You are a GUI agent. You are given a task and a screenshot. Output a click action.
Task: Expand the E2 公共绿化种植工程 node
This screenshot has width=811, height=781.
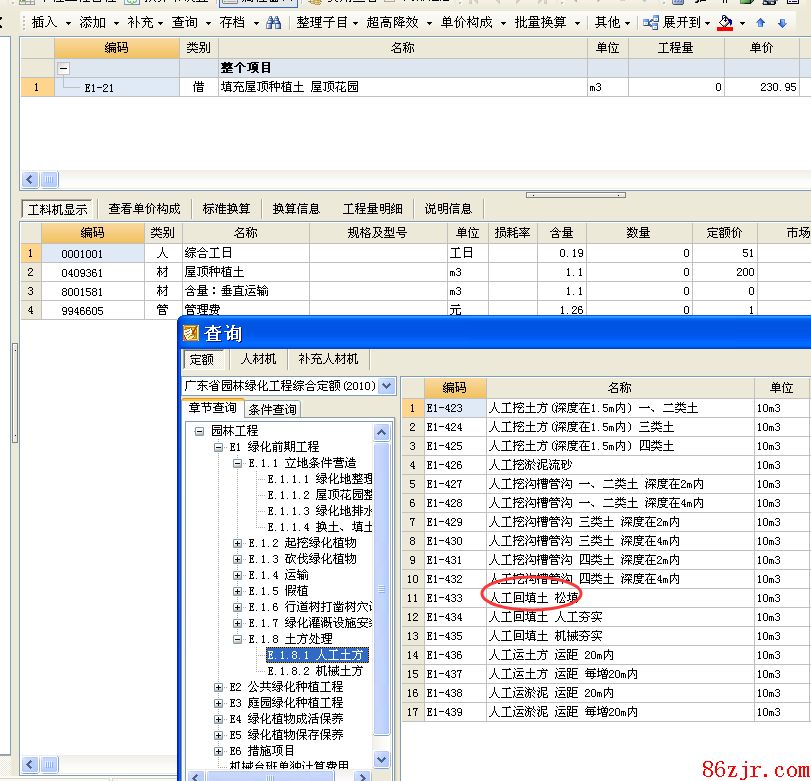[x=219, y=687]
